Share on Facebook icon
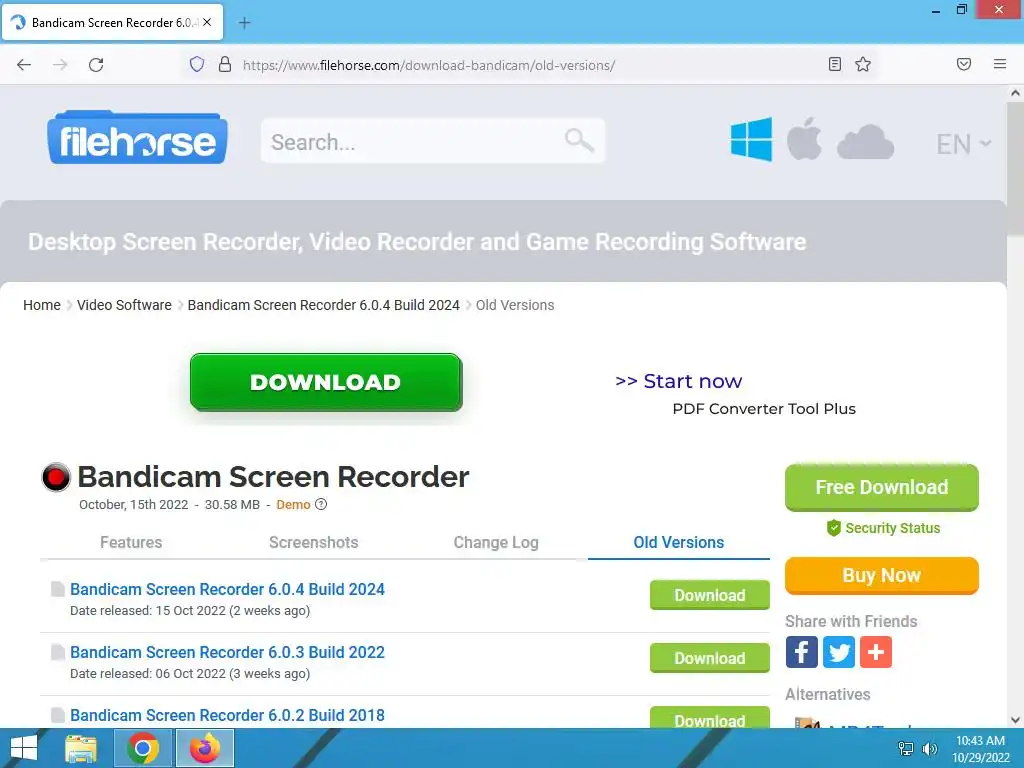Screen dimensions: 1024x768 pos(801,652)
